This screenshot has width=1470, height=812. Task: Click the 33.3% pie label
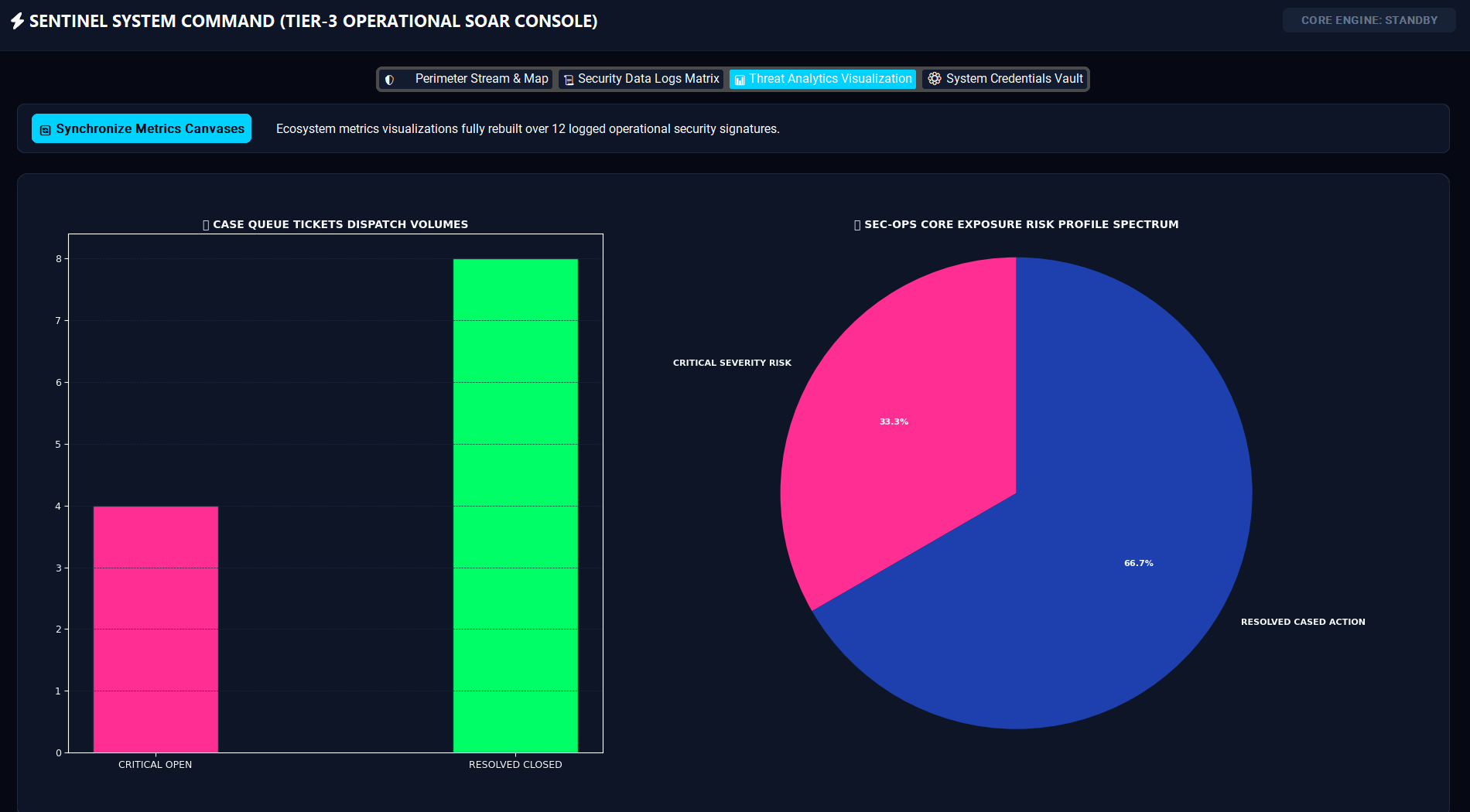click(x=894, y=421)
